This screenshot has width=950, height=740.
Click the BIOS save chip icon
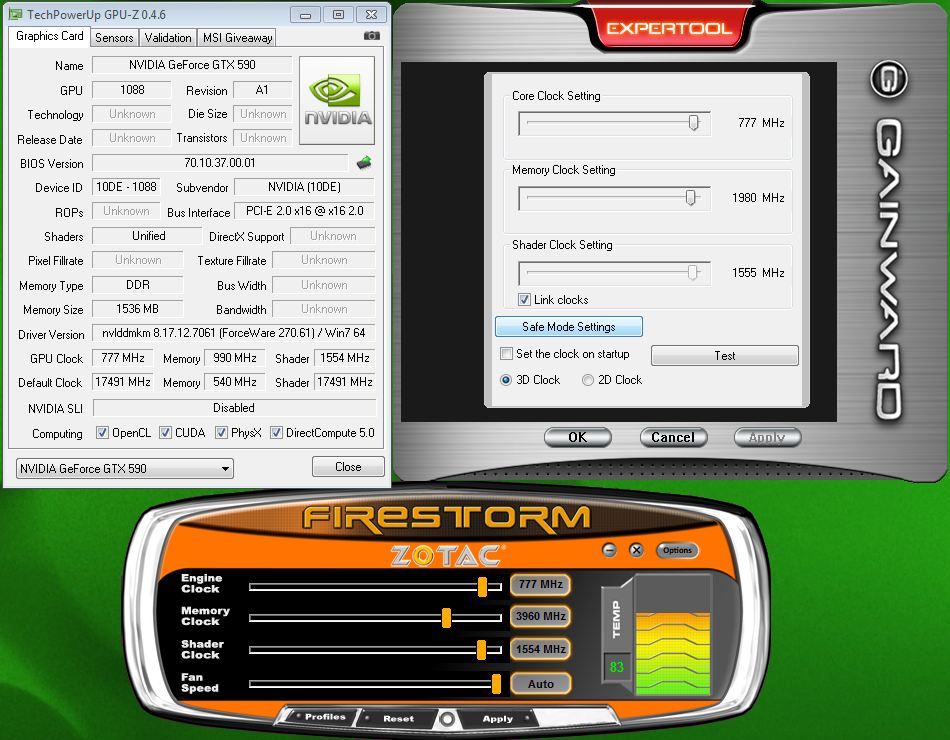364,162
